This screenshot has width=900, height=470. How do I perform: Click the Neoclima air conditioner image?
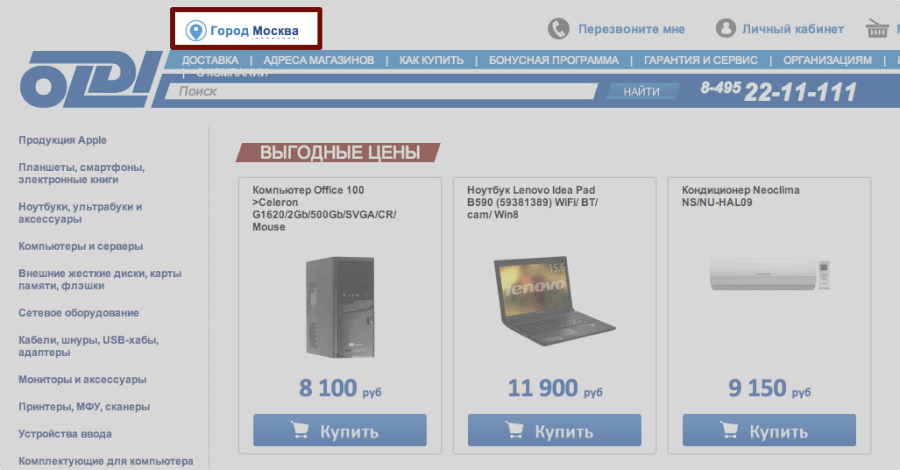coord(770,274)
